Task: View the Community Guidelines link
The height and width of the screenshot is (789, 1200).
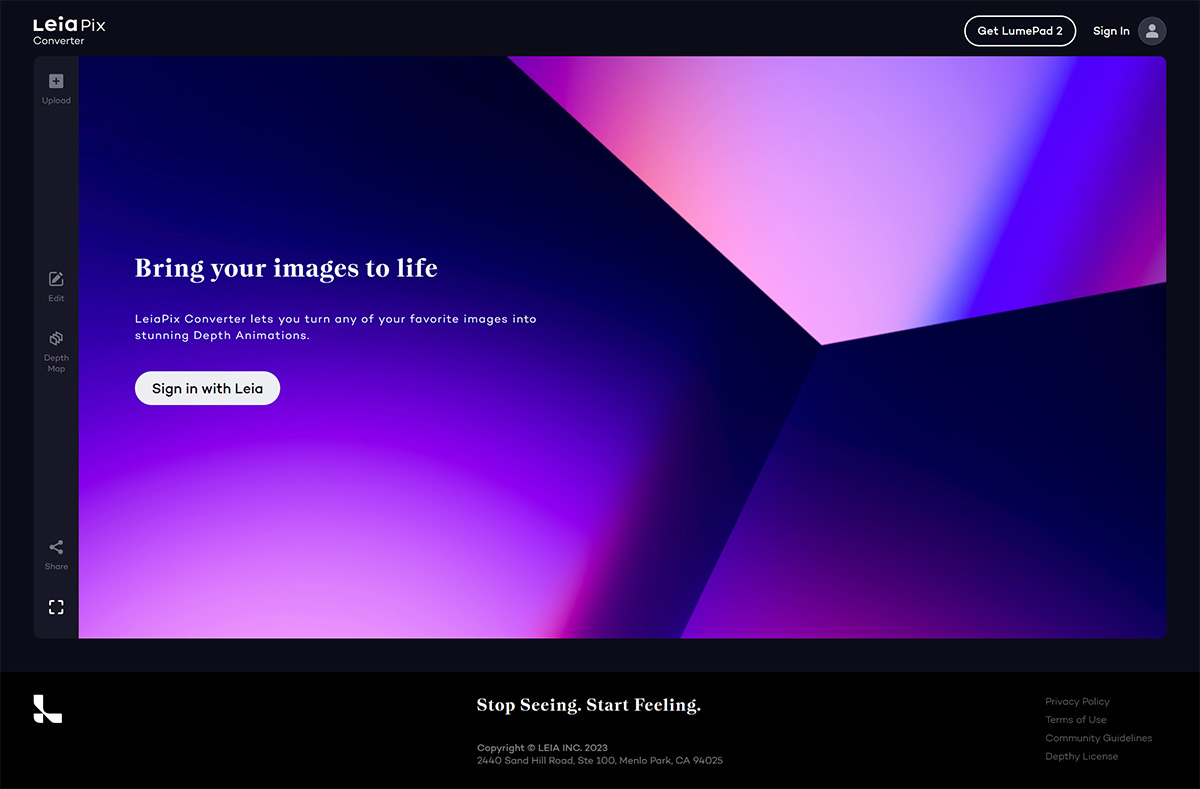Action: [x=1098, y=738]
